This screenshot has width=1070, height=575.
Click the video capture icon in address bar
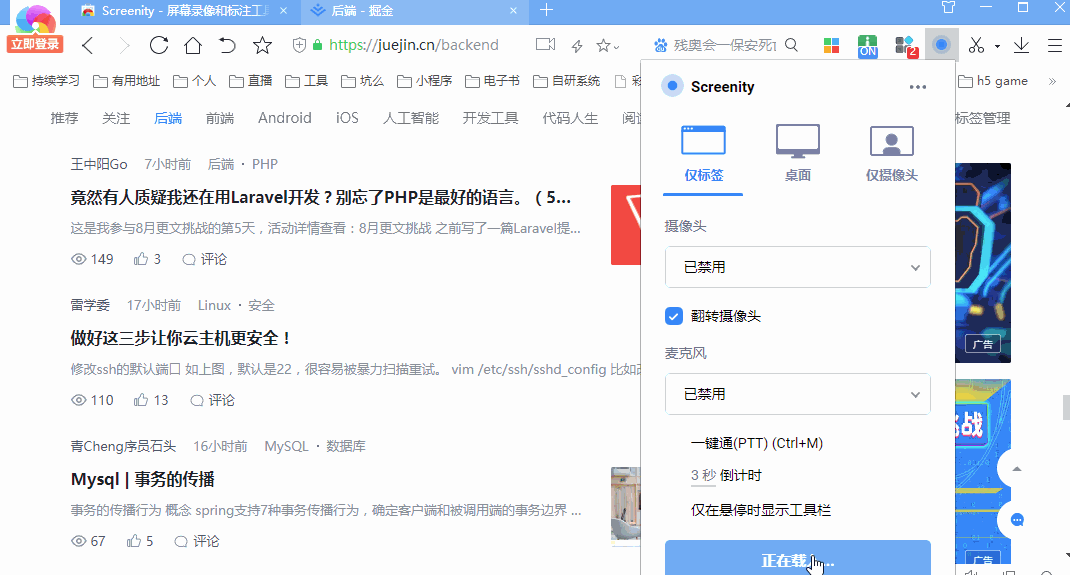point(545,44)
